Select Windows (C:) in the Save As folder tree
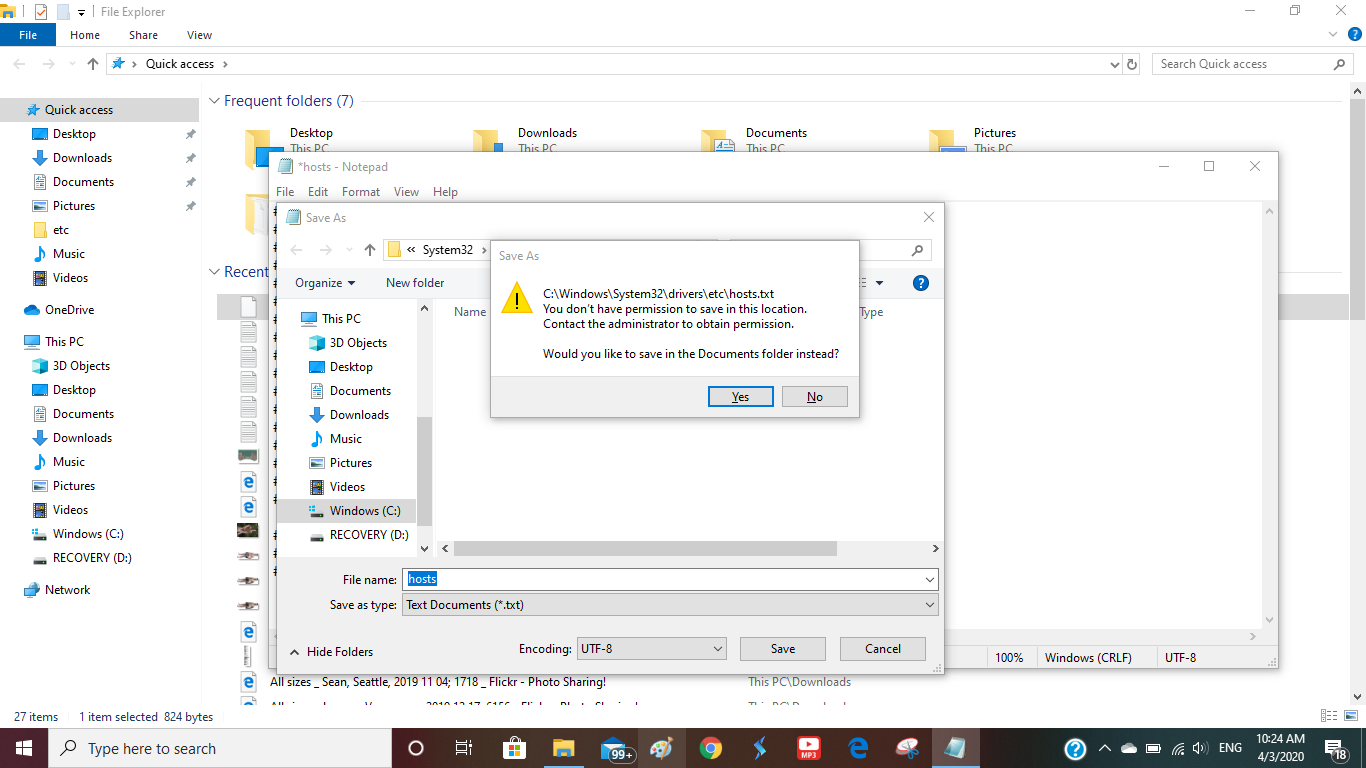 coord(346,511)
